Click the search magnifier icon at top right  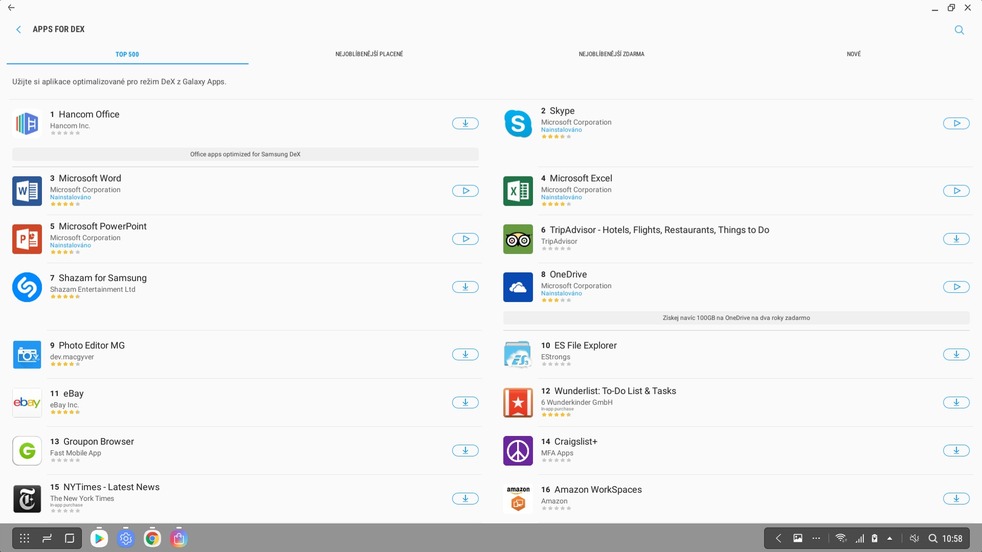tap(959, 30)
